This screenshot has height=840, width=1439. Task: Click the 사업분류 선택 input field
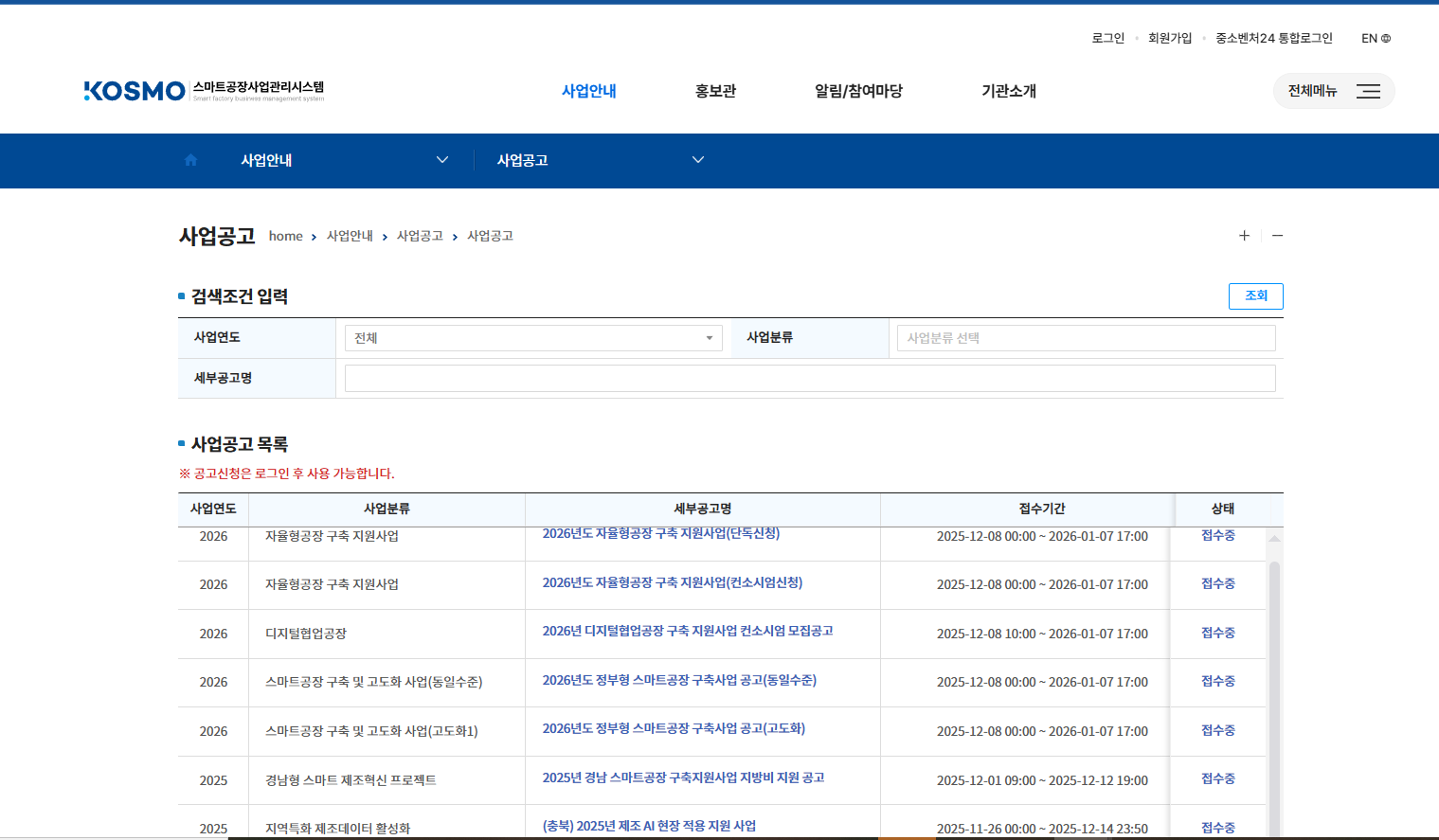1085,338
